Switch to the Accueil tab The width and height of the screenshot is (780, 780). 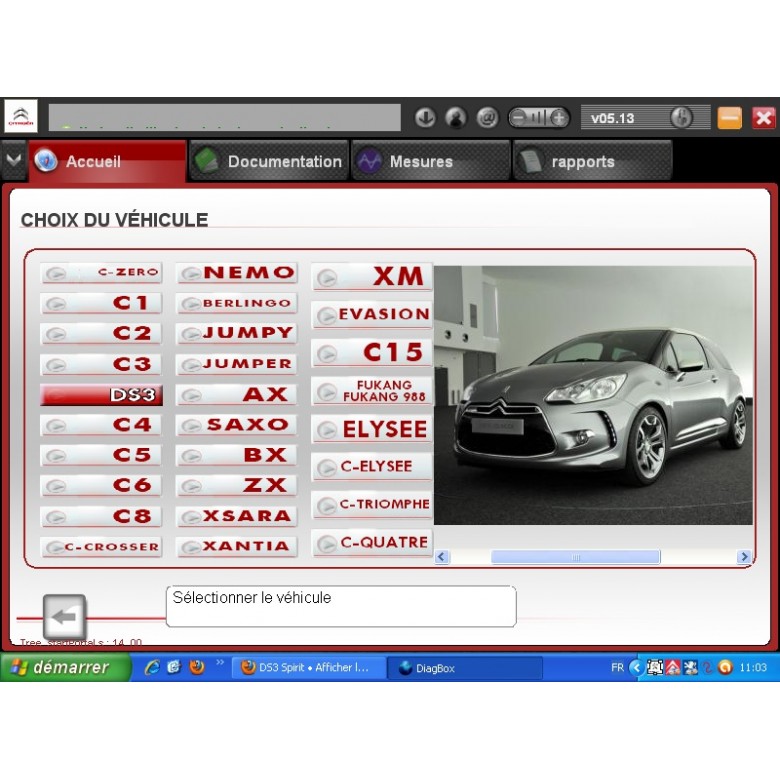click(x=107, y=161)
